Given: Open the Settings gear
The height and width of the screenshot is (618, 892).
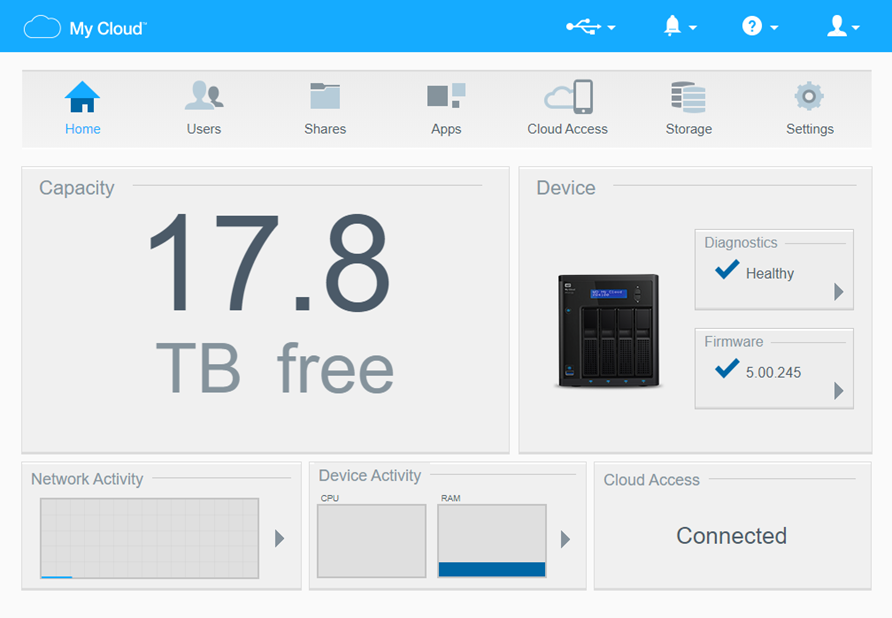Looking at the screenshot, I should 809,105.
